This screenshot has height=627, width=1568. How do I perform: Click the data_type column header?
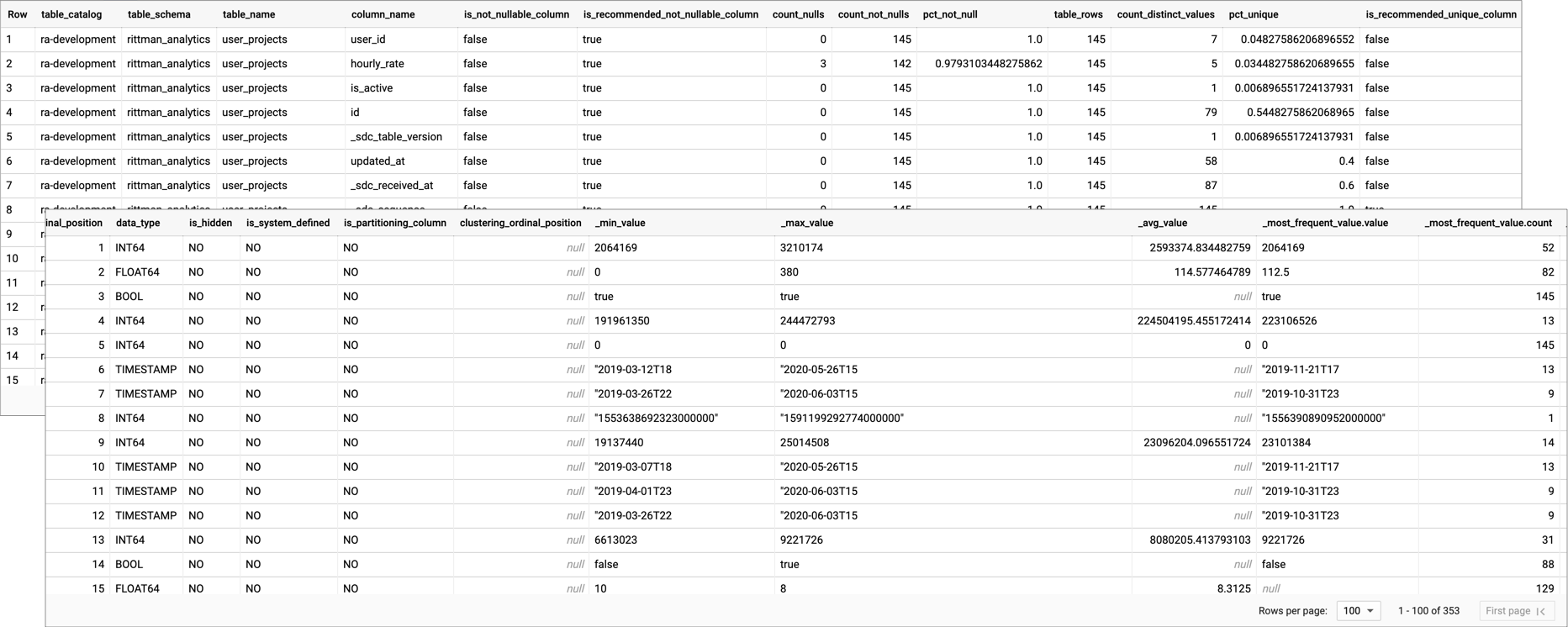pyautogui.click(x=138, y=223)
